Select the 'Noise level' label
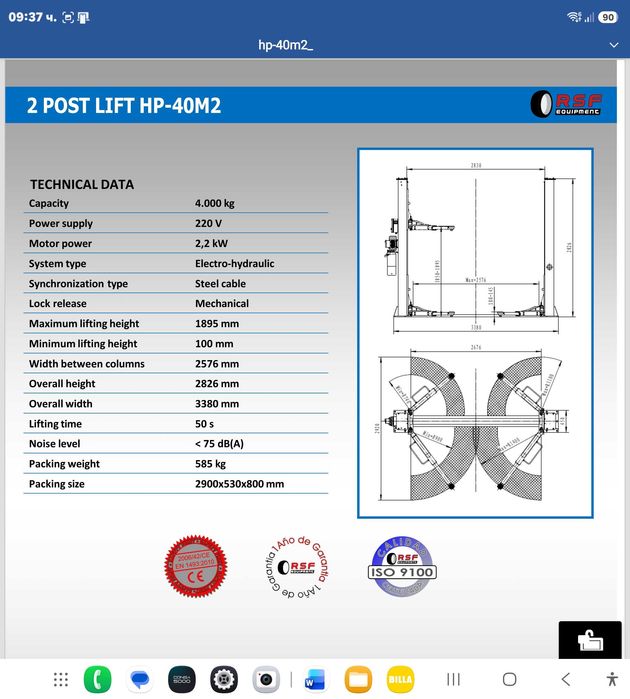Screen dimensions: 630x699 tap(54, 444)
